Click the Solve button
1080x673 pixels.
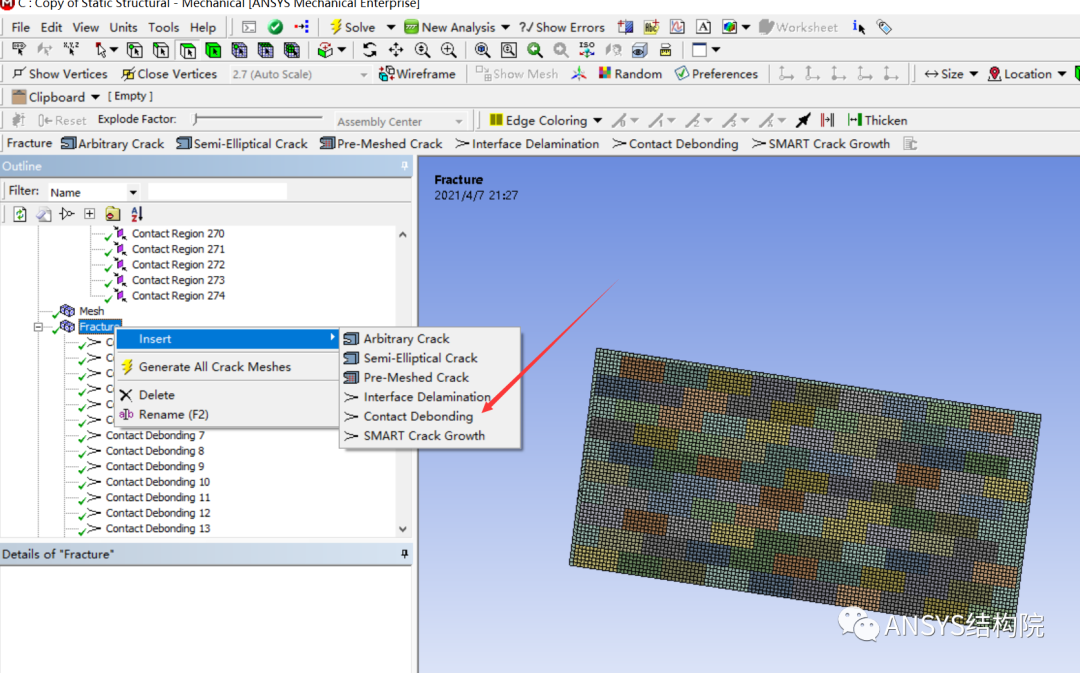[x=353, y=28]
